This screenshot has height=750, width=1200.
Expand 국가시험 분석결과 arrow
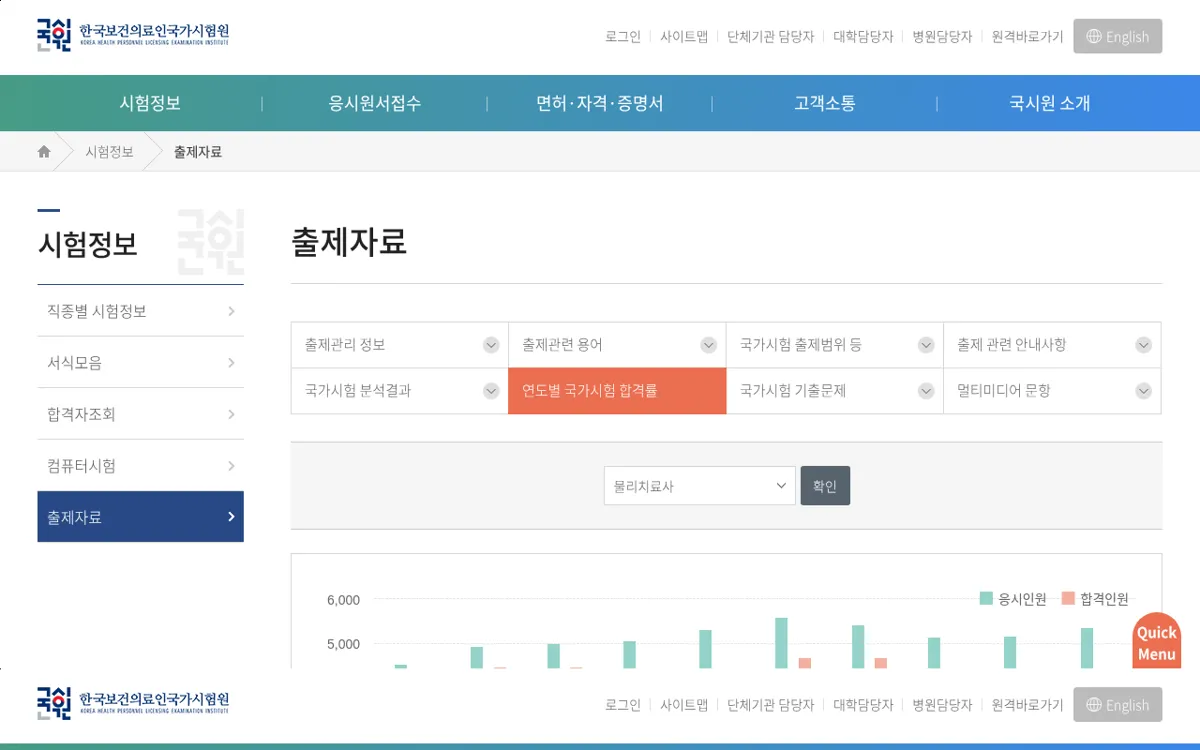tap(491, 391)
